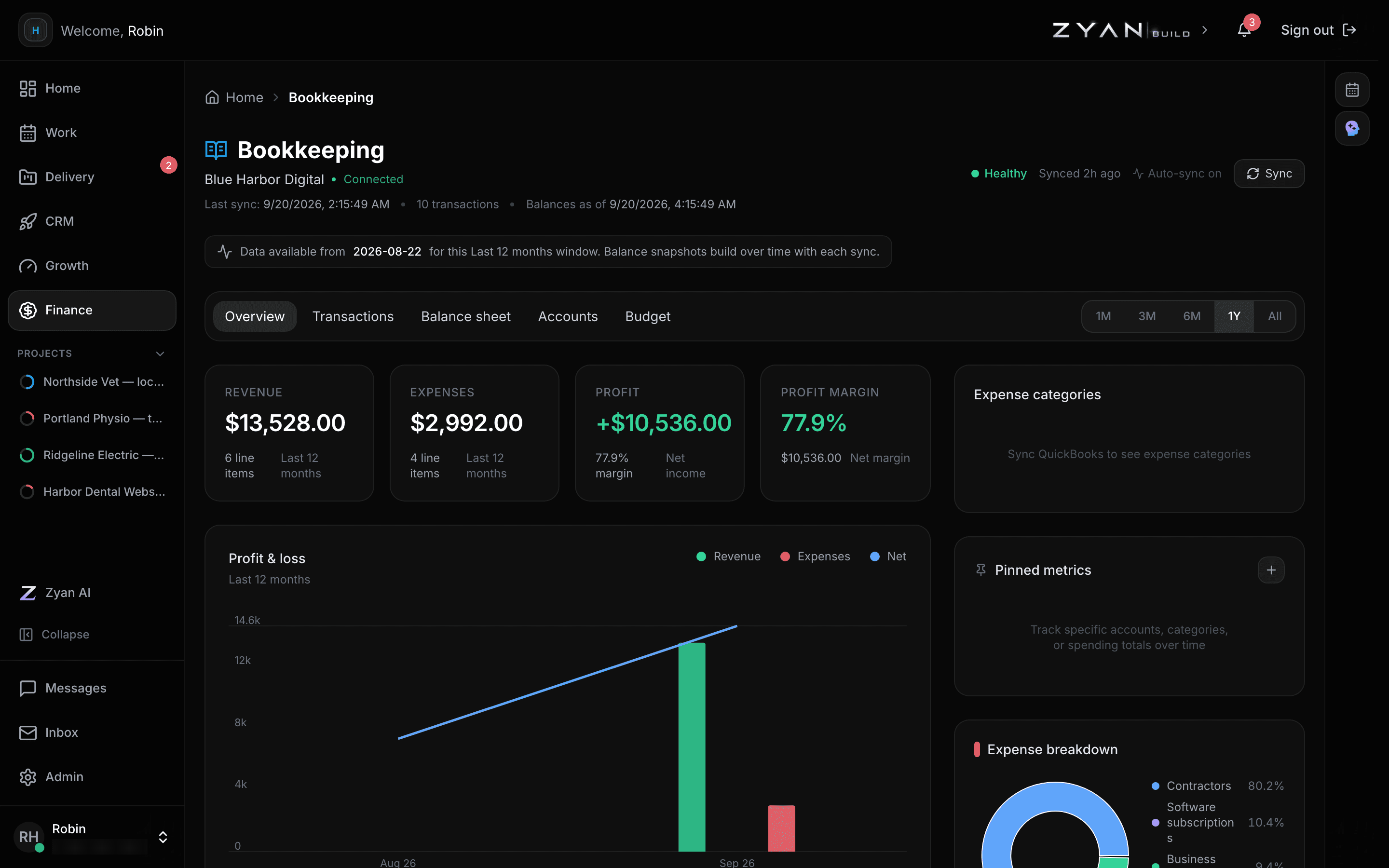Screen dimensions: 1389x868
Task: Click the activity pulse icon in data notice
Action: pos(224,251)
